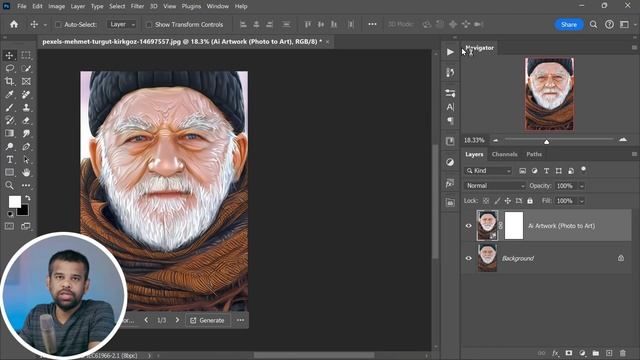Delete layer with trash icon

click(622, 353)
